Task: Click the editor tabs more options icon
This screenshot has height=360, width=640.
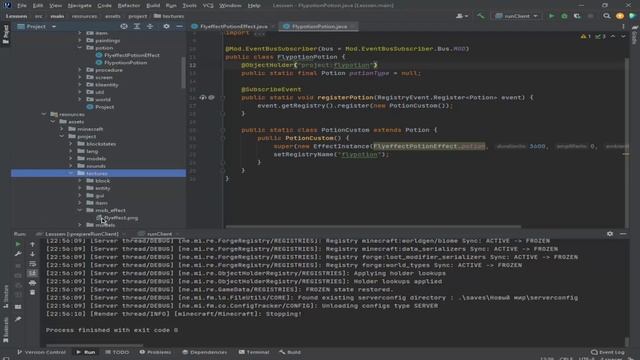Action: tap(623, 27)
